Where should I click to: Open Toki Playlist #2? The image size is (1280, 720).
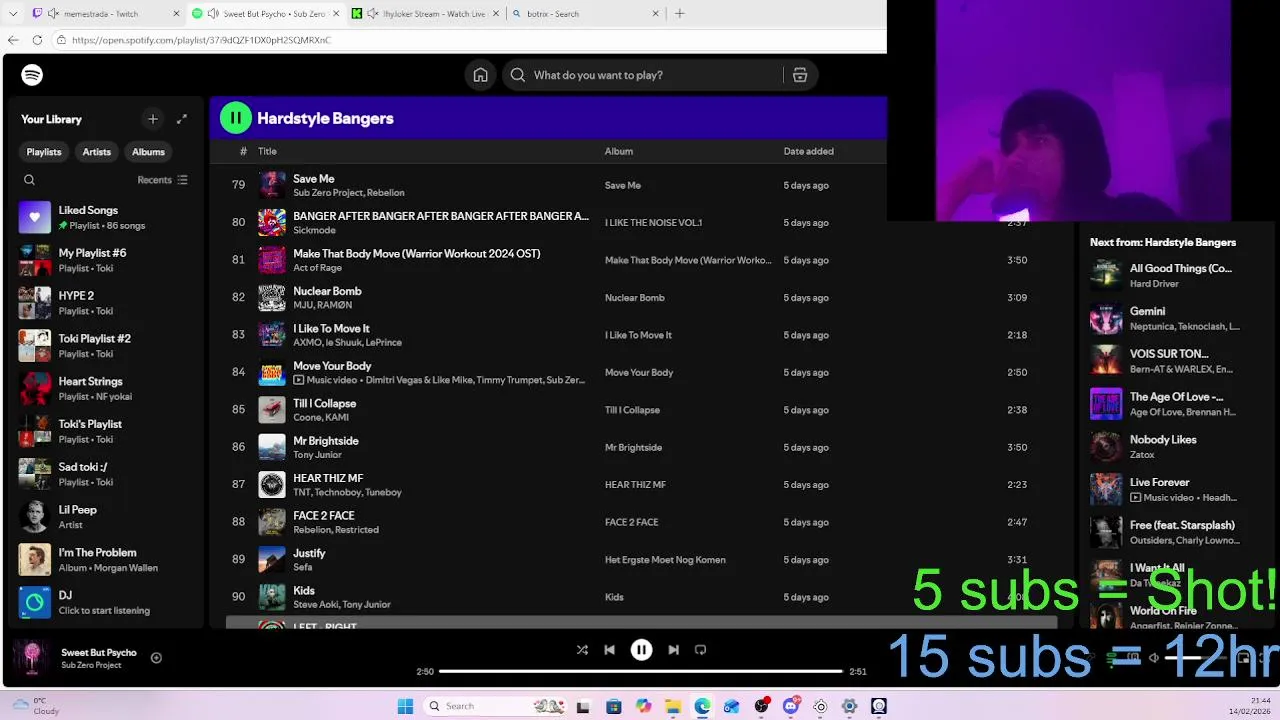(105, 346)
